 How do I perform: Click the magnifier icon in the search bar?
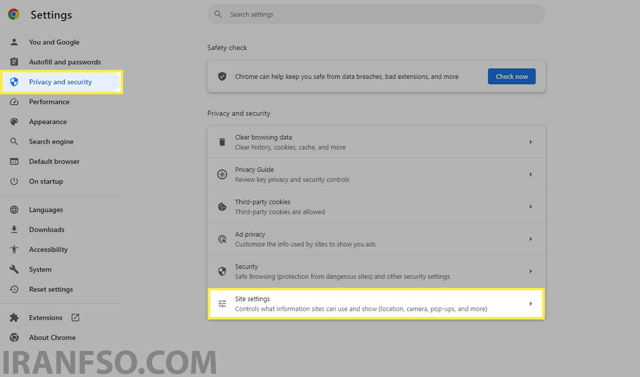[x=218, y=14]
